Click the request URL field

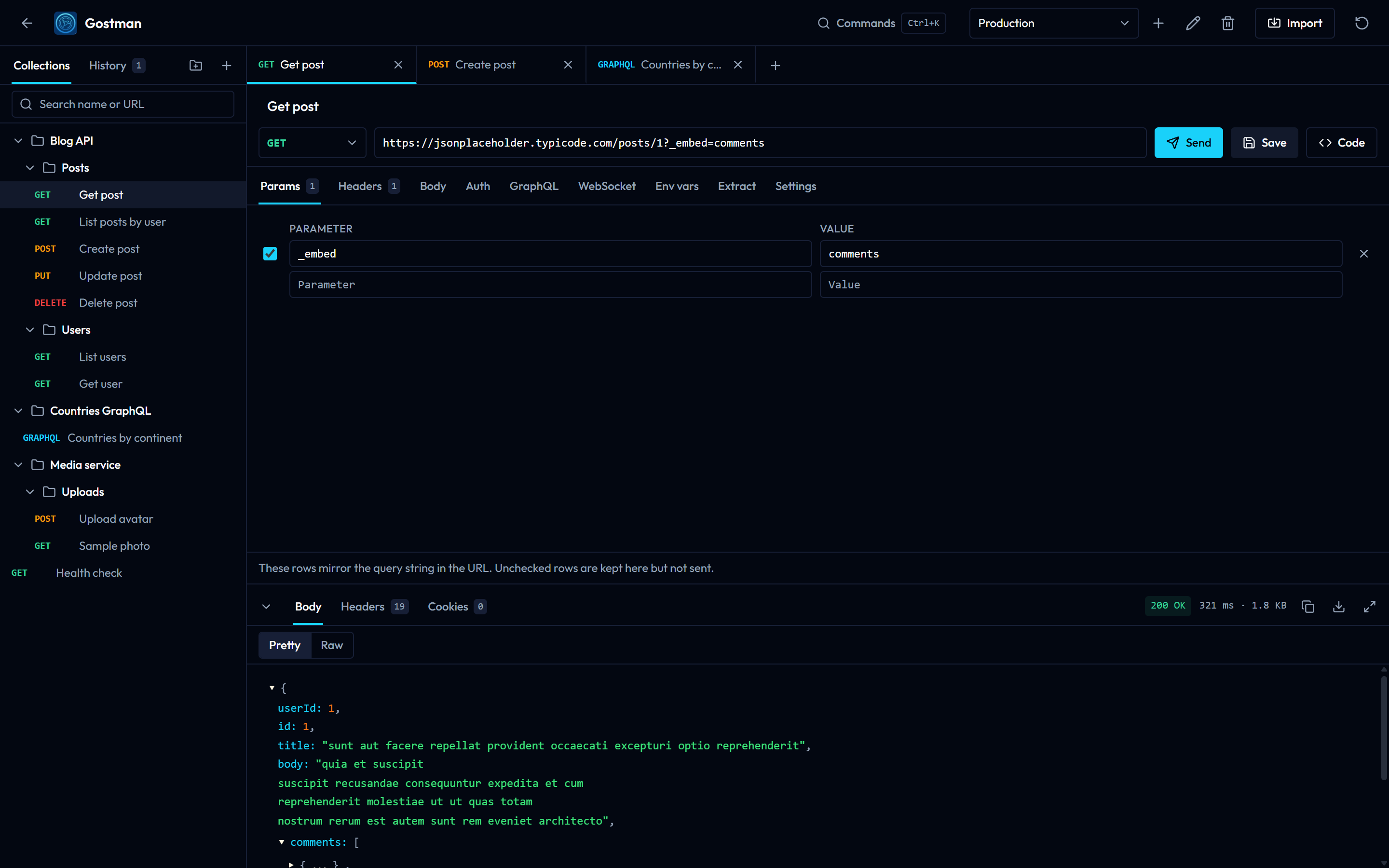click(761, 143)
